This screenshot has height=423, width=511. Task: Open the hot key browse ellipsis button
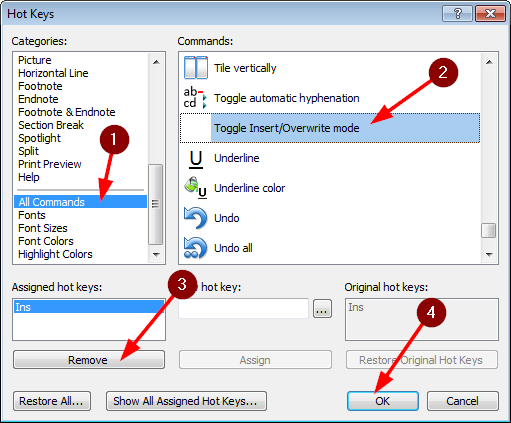coord(322,308)
